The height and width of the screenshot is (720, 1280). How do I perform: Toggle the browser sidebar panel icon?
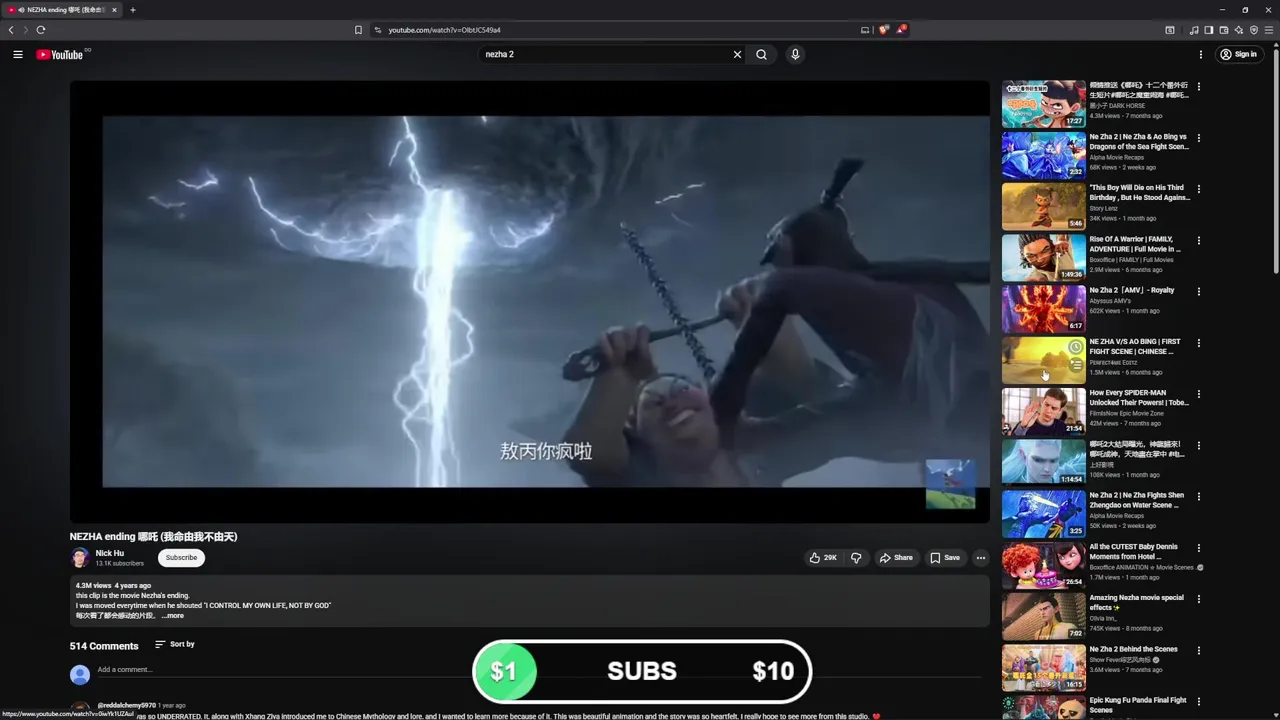(x=1209, y=30)
